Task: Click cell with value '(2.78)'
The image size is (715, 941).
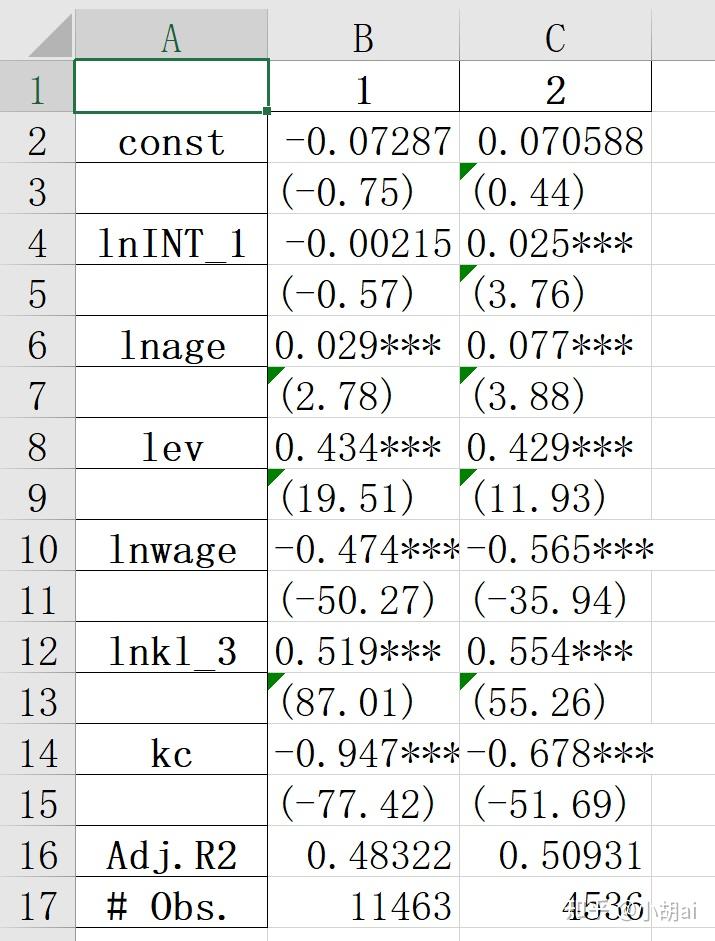Action: [364, 392]
